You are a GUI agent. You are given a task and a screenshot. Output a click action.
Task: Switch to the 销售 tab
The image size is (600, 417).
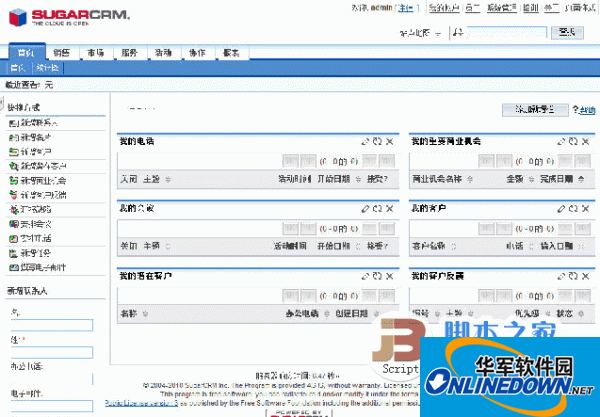(x=62, y=53)
